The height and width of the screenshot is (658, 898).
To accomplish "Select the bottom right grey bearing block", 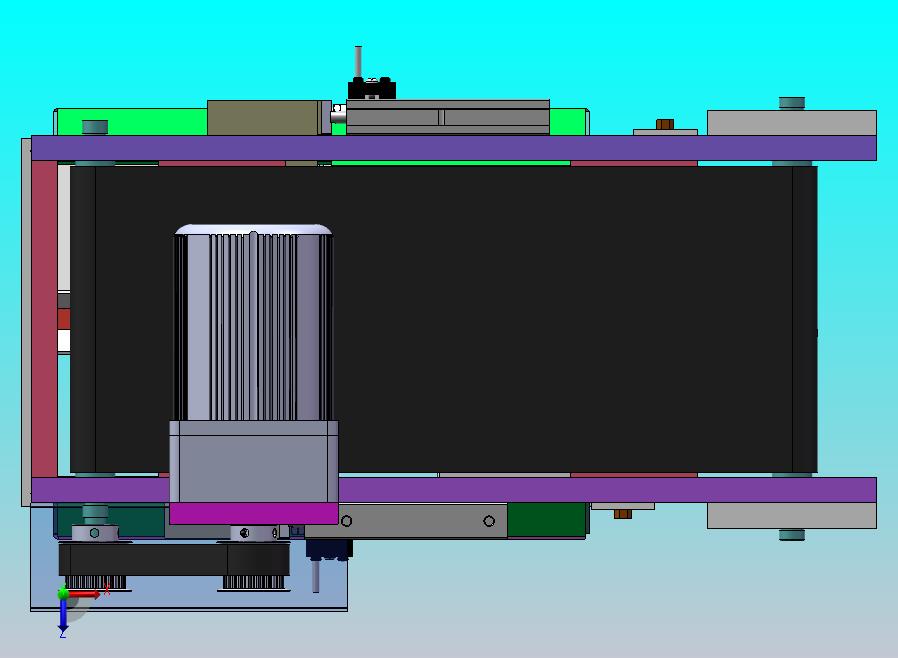I will click(792, 515).
